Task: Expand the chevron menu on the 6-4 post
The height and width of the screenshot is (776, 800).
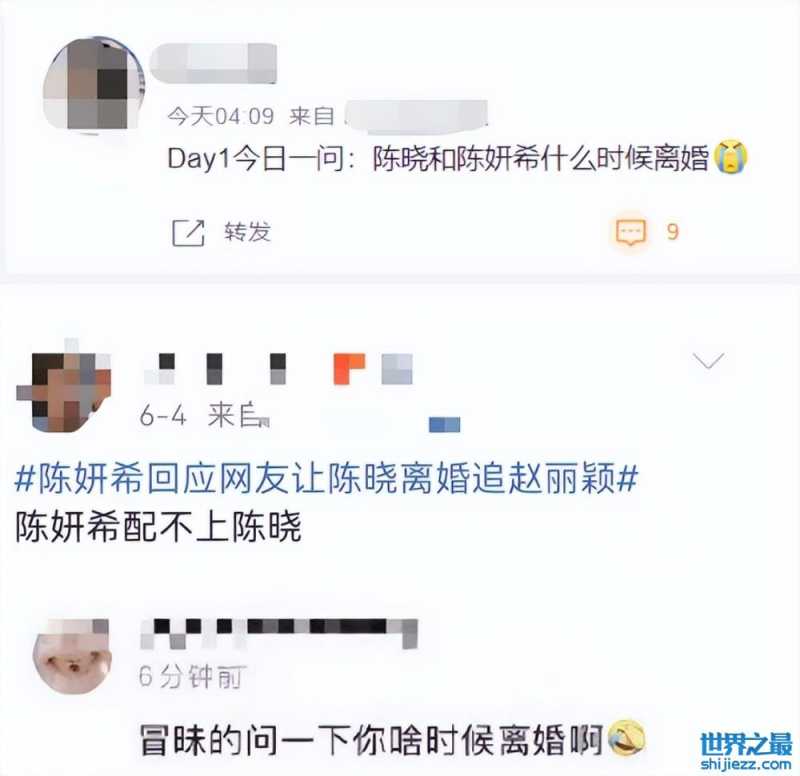Action: (709, 360)
